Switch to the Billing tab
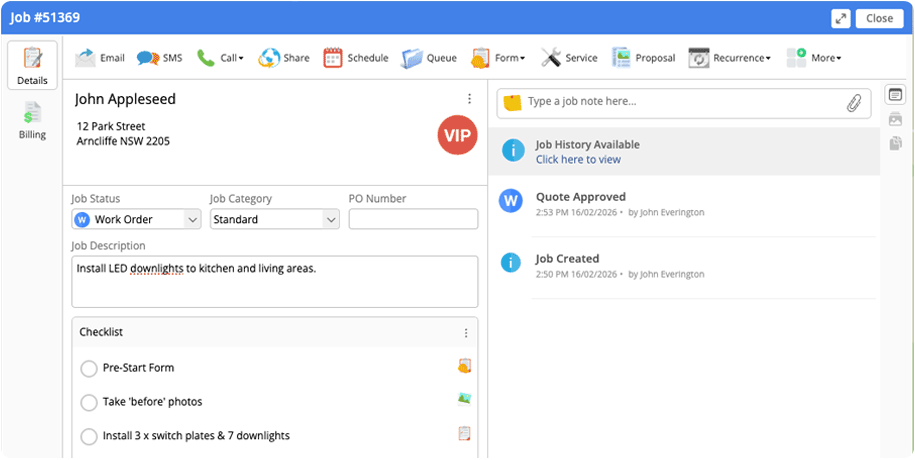The height and width of the screenshot is (460, 915). [32, 121]
